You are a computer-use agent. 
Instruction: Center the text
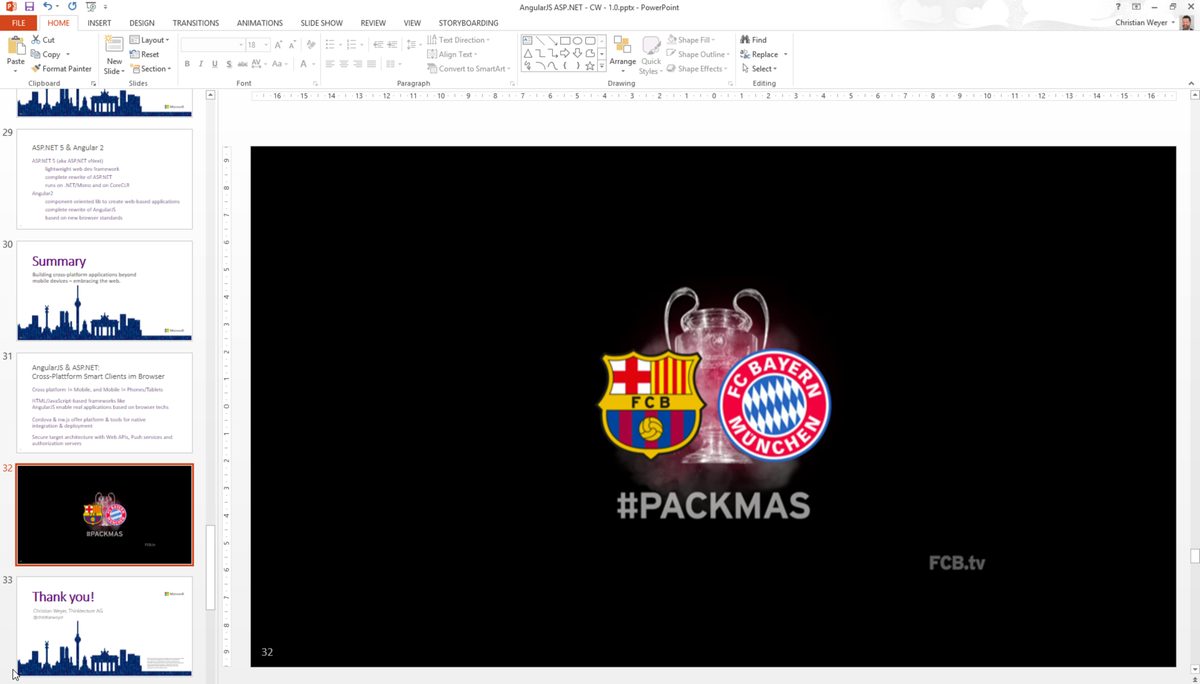click(344, 64)
